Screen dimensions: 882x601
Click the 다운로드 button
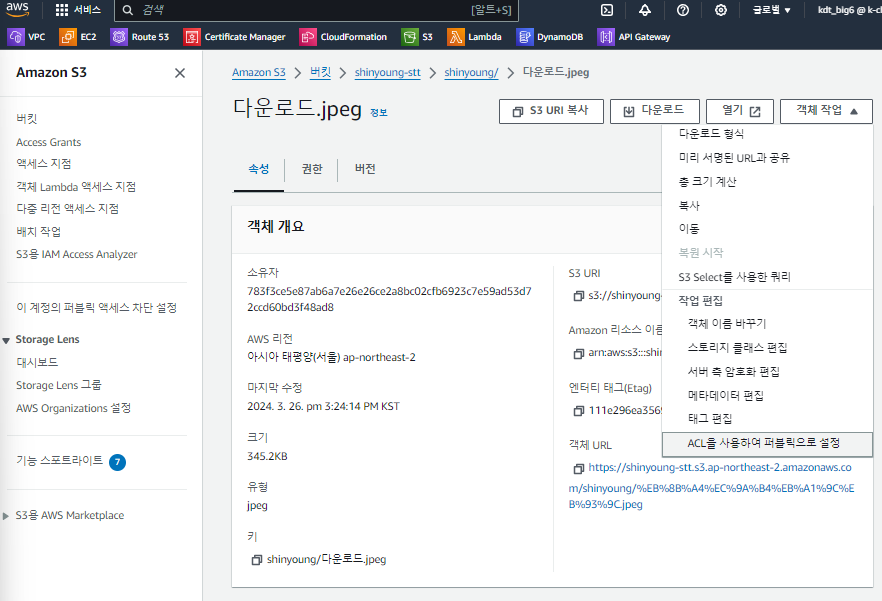654,111
